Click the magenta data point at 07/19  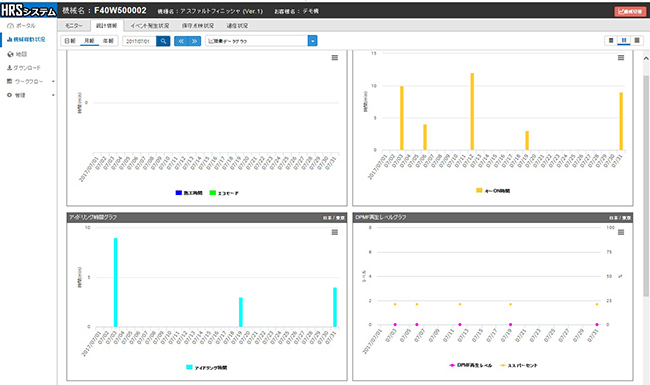point(510,324)
